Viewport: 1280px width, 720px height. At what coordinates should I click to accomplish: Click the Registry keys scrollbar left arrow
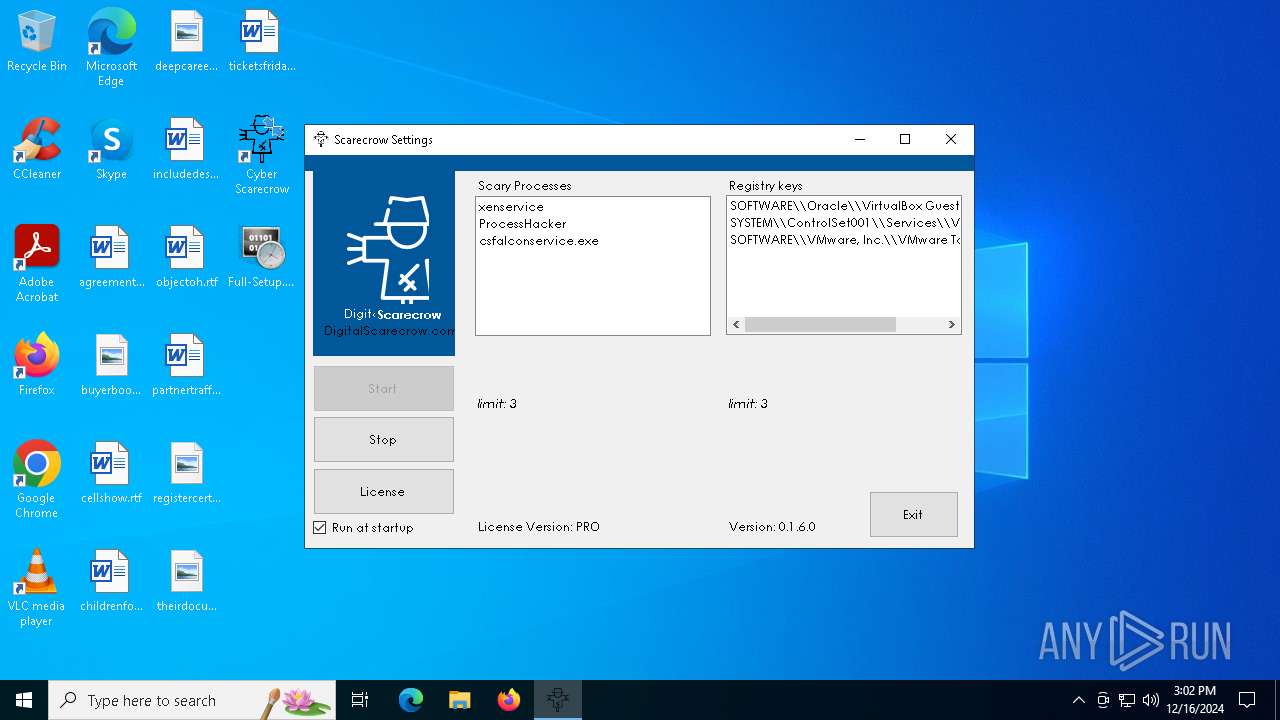tap(737, 324)
